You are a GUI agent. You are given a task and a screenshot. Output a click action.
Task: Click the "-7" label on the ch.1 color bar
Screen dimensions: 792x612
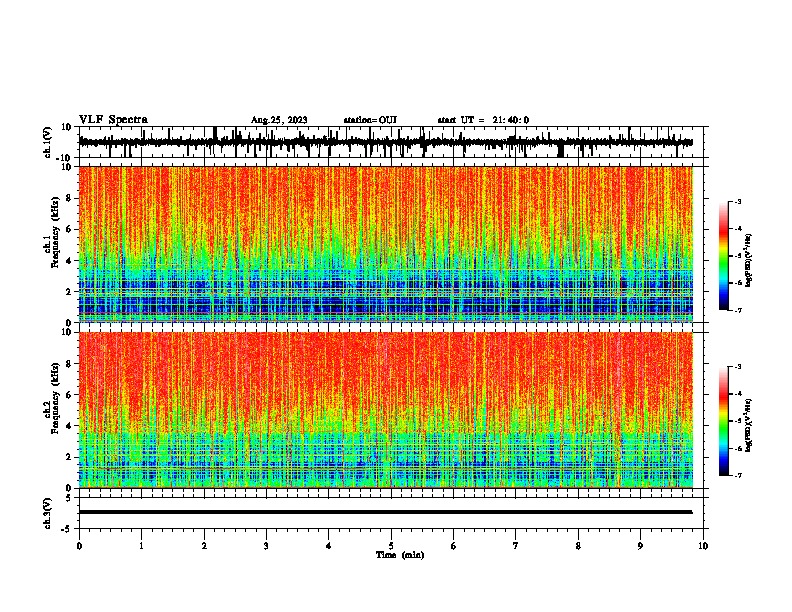tap(737, 310)
